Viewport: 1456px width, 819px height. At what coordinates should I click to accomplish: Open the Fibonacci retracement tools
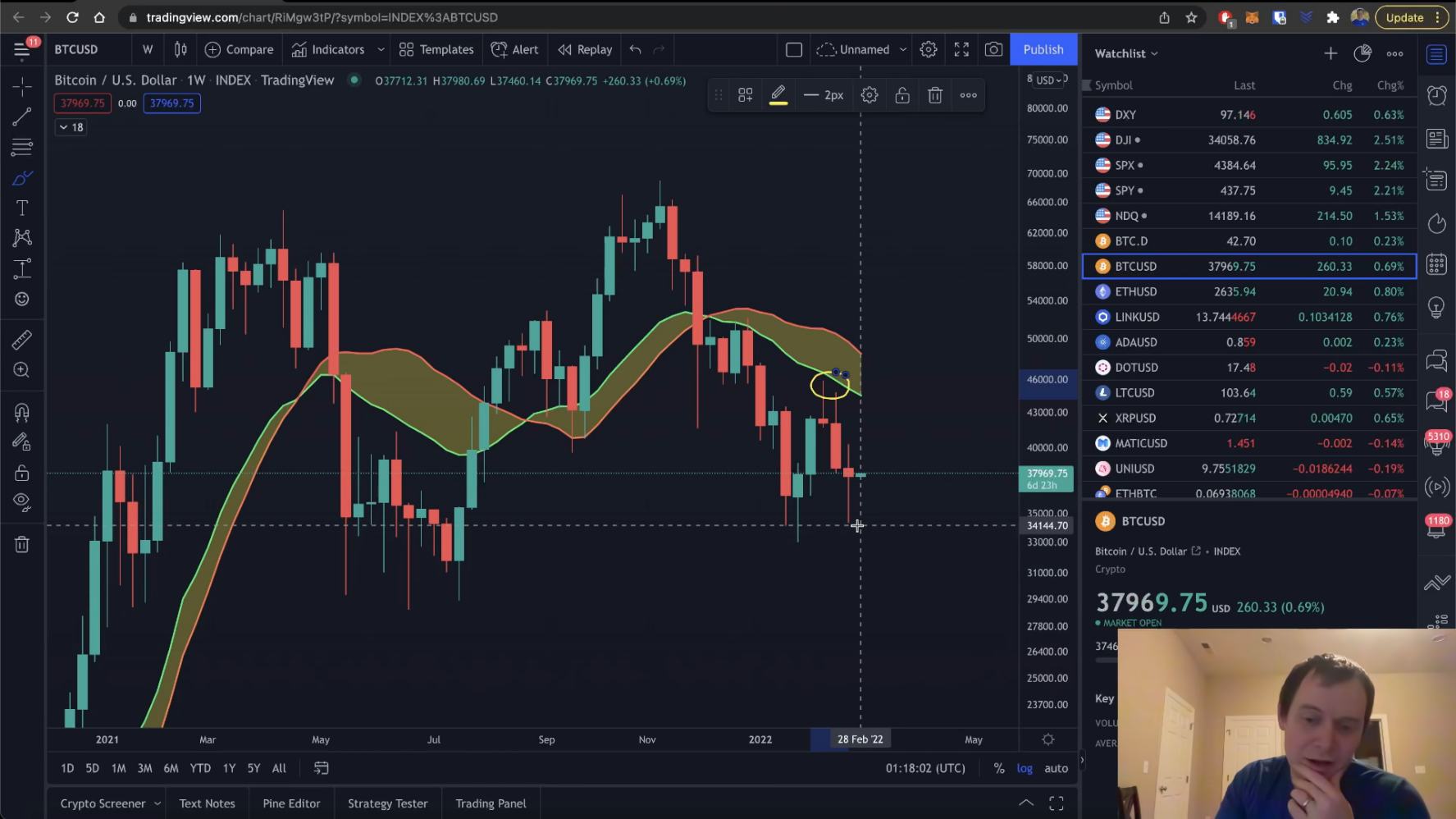[x=22, y=148]
